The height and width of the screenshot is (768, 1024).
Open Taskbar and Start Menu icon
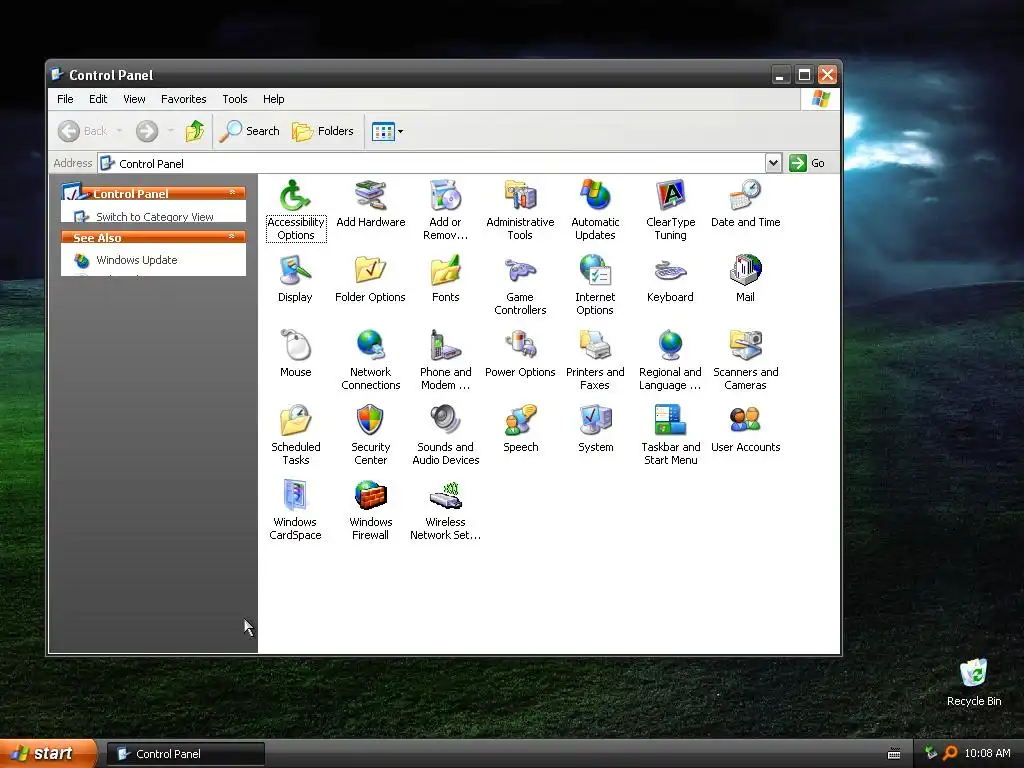tap(670, 421)
